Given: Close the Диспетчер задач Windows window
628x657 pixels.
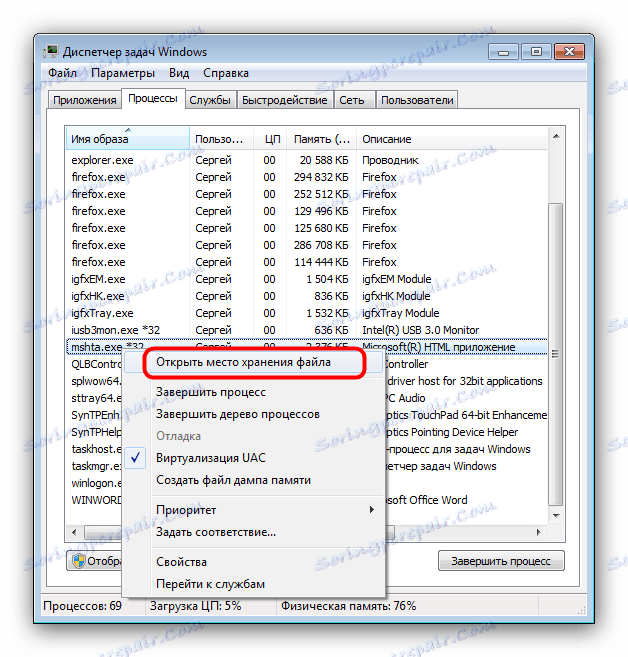Looking at the screenshot, I should click(x=569, y=52).
